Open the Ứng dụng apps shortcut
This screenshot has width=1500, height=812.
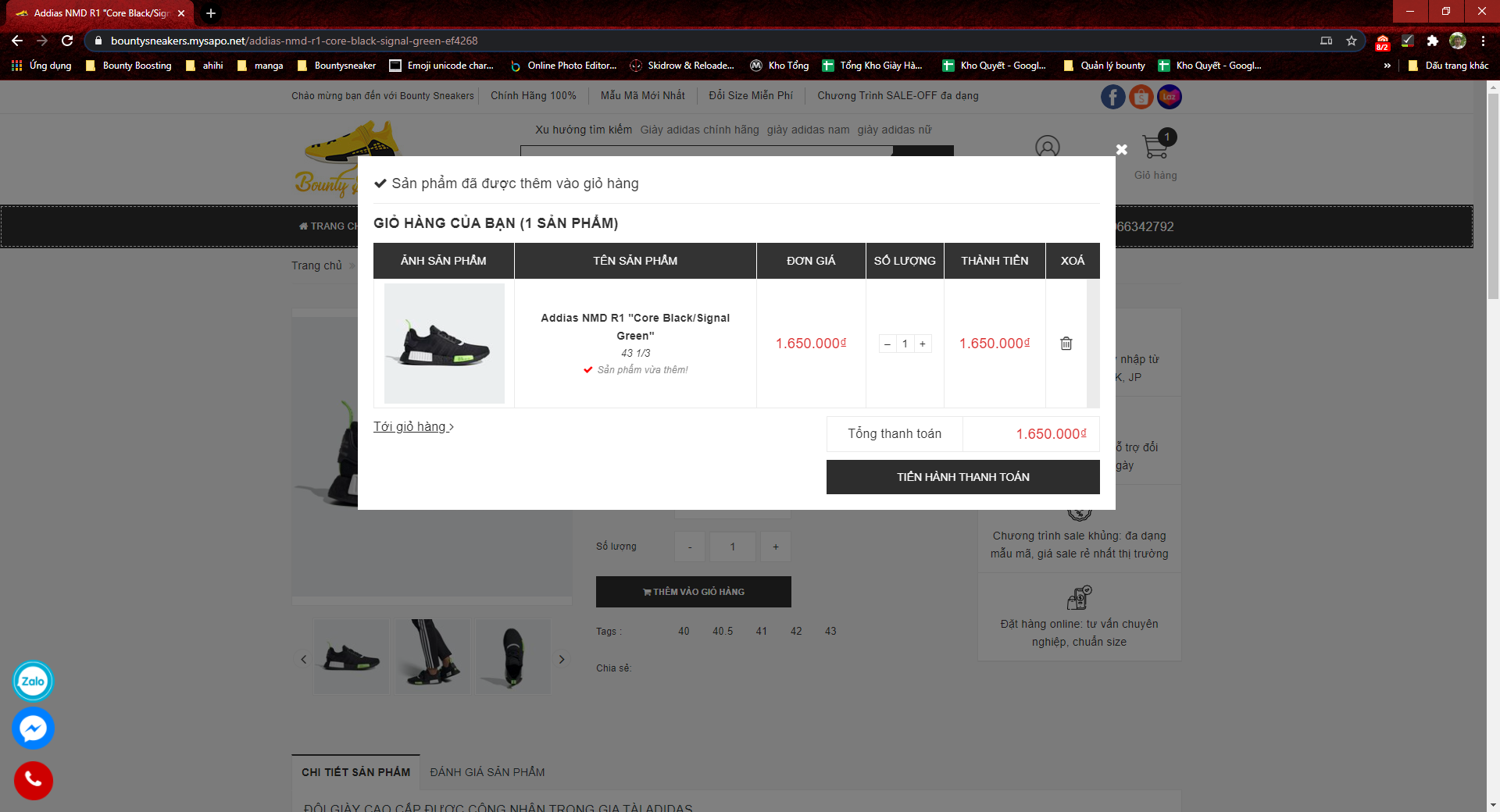tap(42, 66)
